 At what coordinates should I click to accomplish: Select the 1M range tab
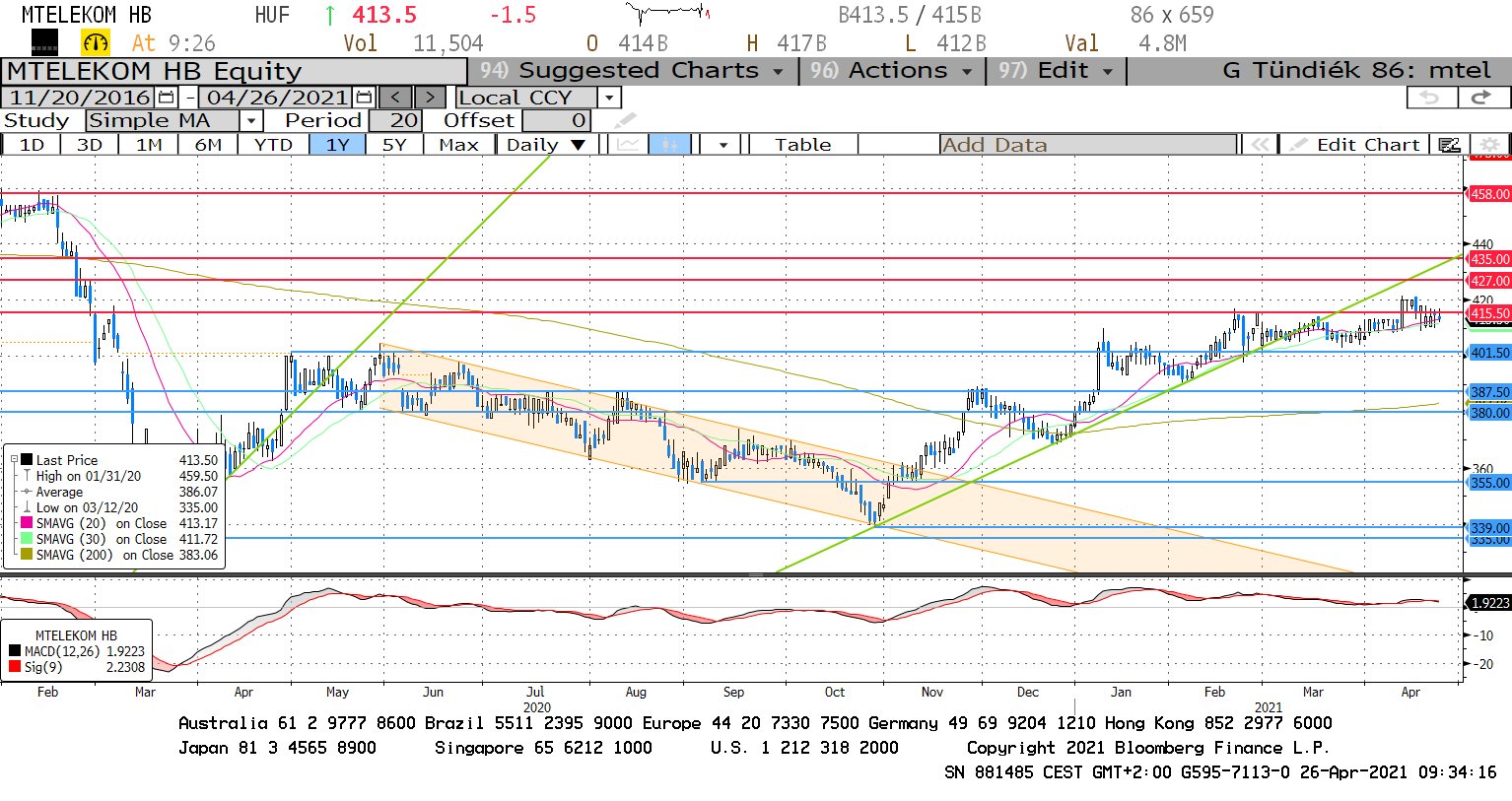coord(149,145)
